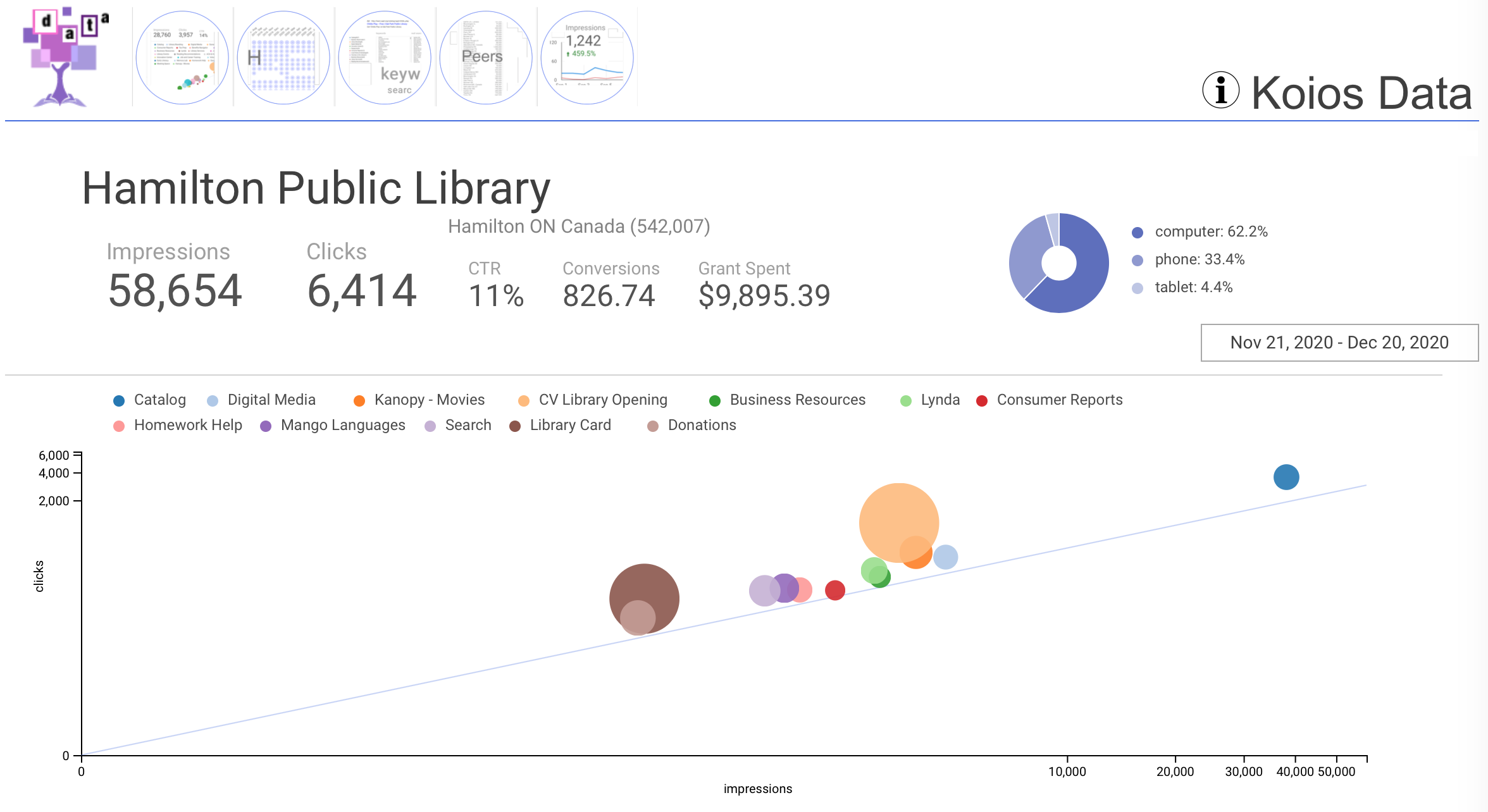Toggle Kanopy - Movies legend entry

429,400
